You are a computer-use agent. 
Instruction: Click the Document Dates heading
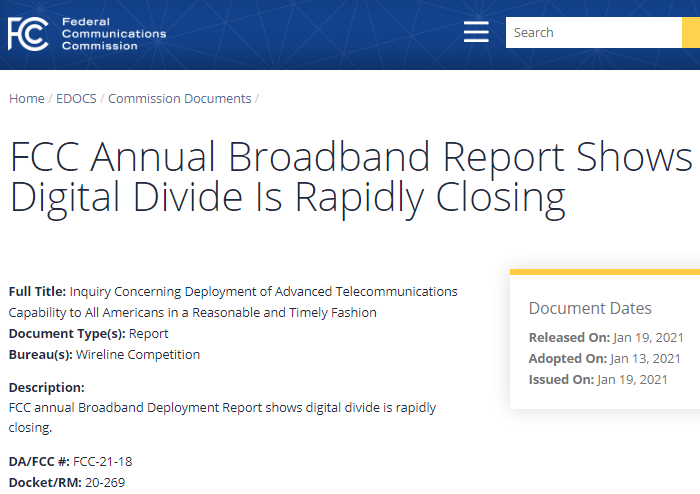(x=590, y=308)
